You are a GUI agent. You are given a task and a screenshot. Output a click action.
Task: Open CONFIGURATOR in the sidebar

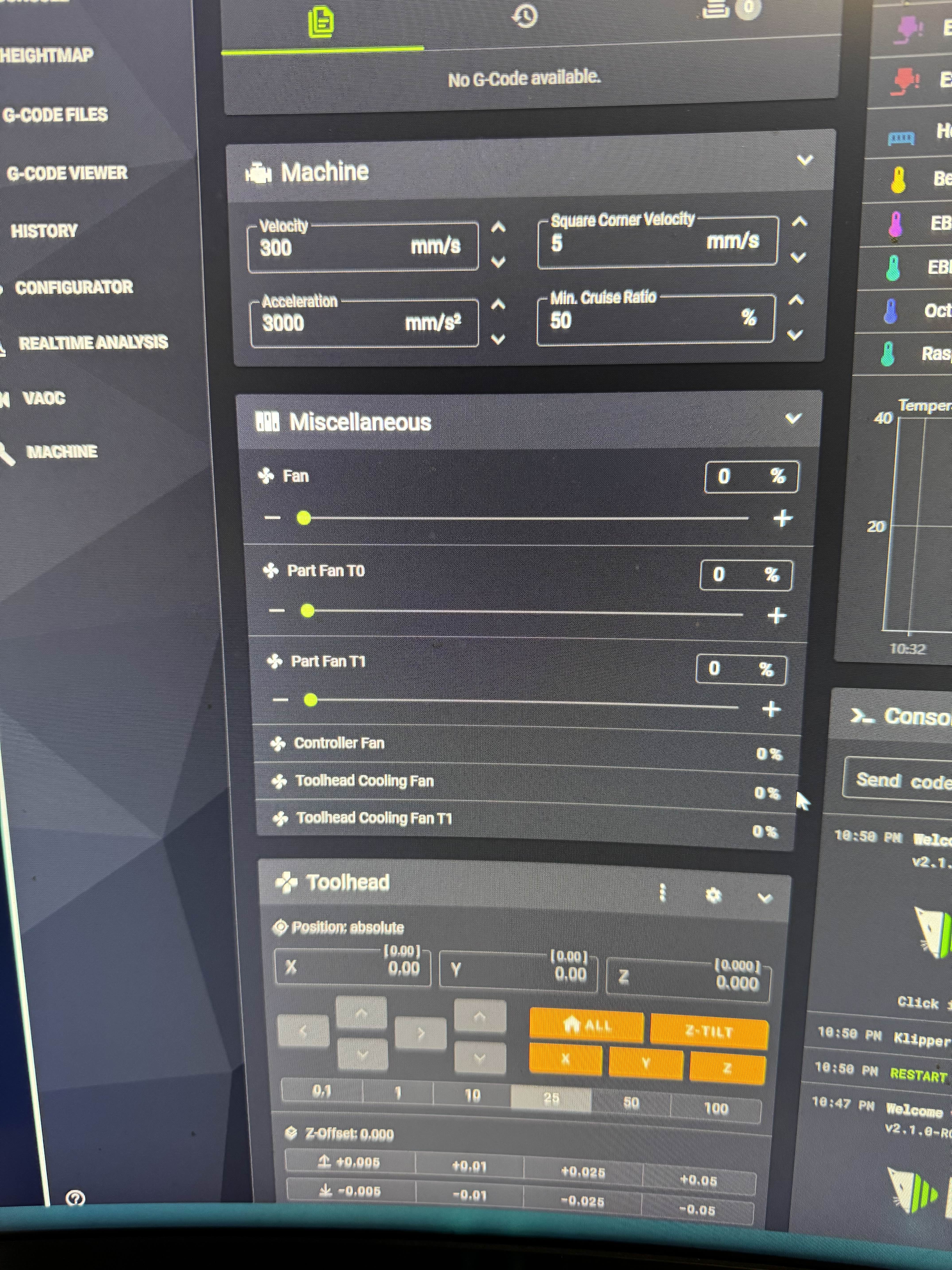click(74, 287)
